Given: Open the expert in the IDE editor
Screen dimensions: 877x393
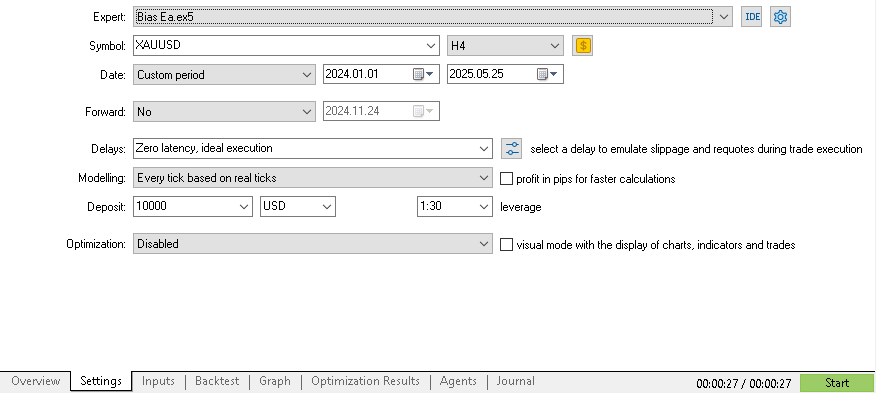Looking at the screenshot, I should point(752,17).
